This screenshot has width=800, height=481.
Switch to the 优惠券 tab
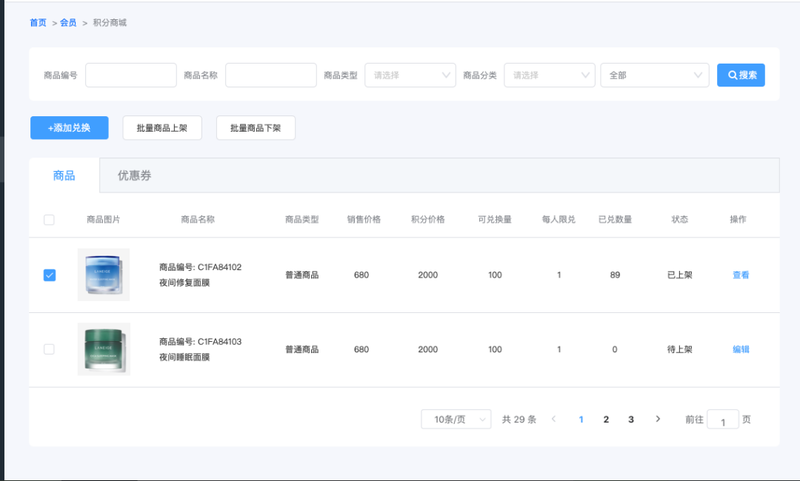(x=134, y=175)
